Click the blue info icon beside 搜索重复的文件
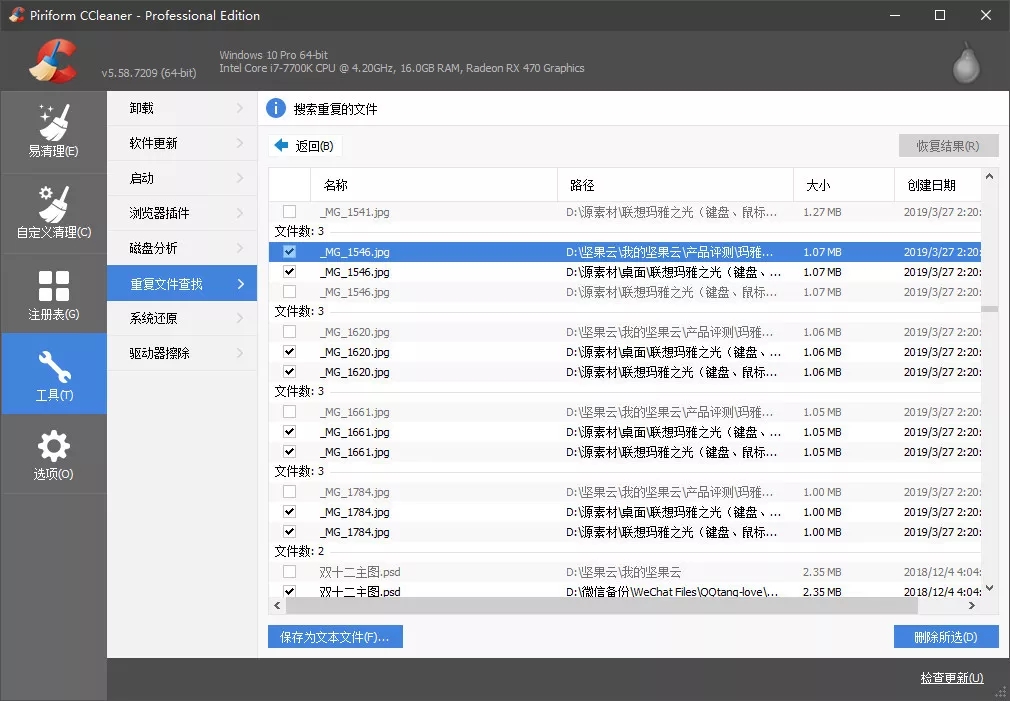 point(276,108)
